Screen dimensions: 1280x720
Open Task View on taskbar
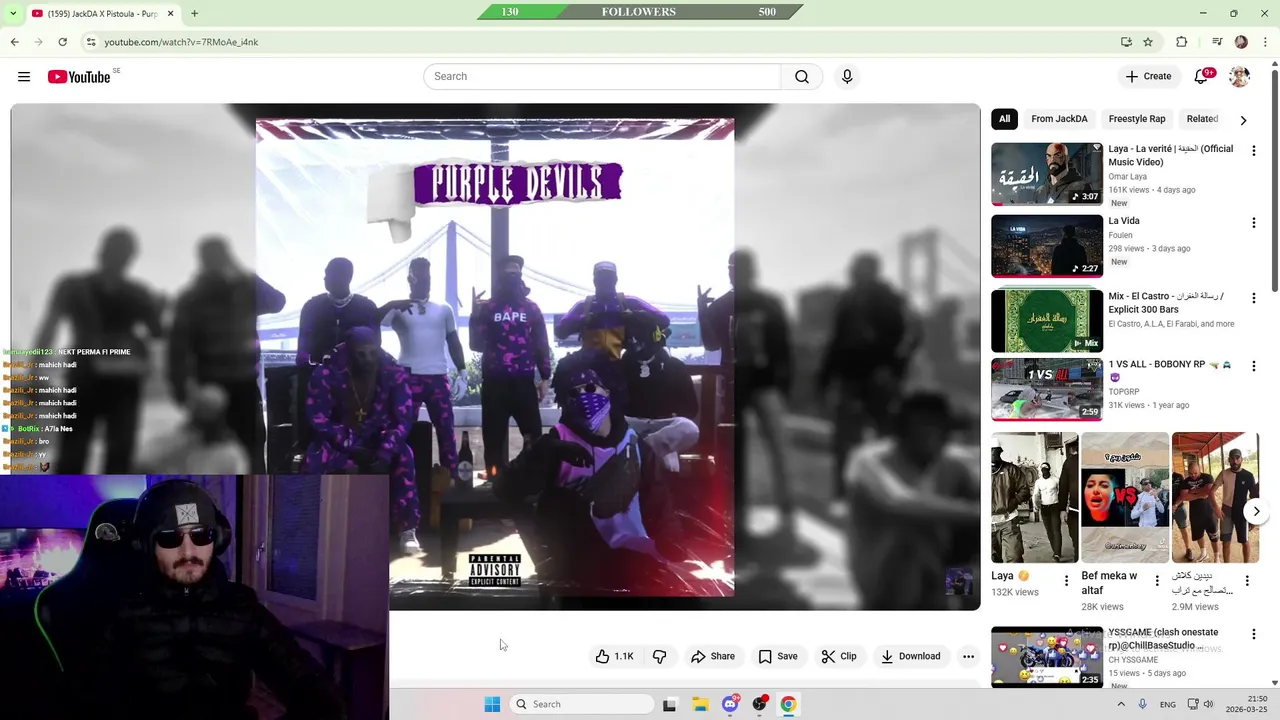(x=670, y=704)
